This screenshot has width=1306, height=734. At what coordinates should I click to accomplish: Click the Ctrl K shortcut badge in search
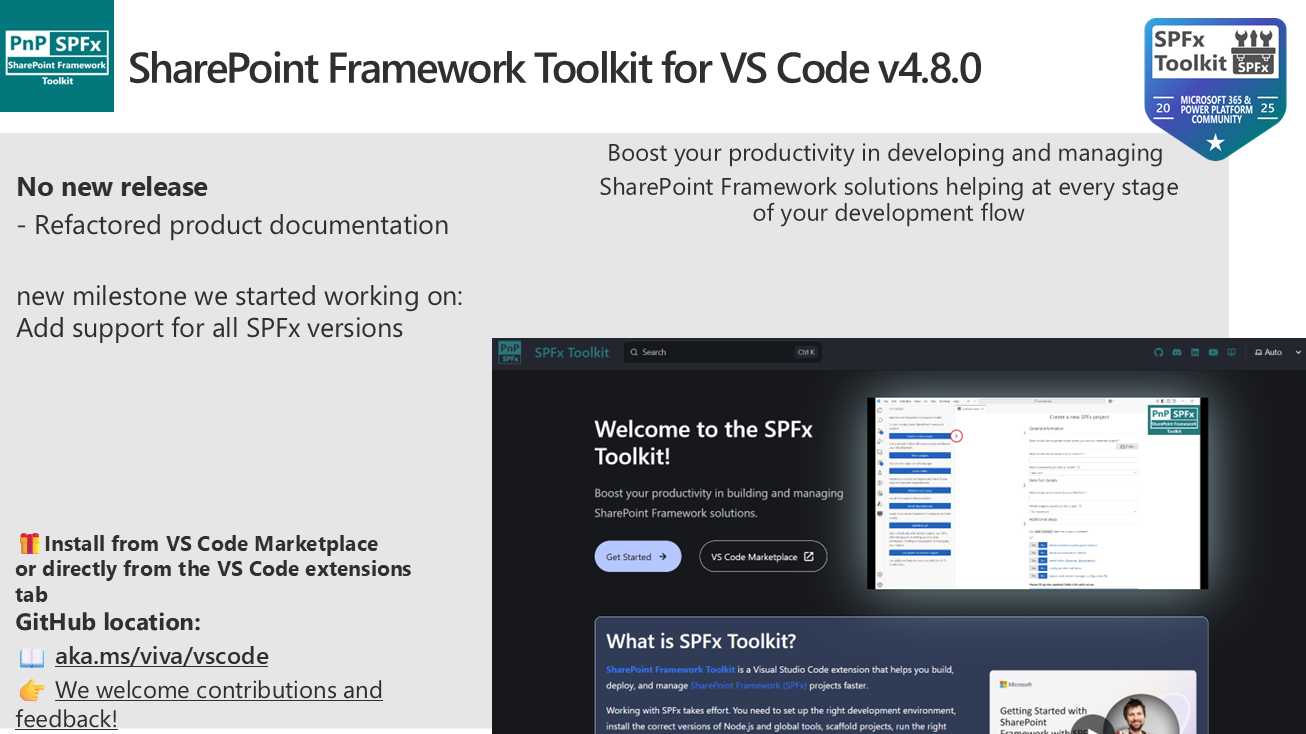coord(806,352)
